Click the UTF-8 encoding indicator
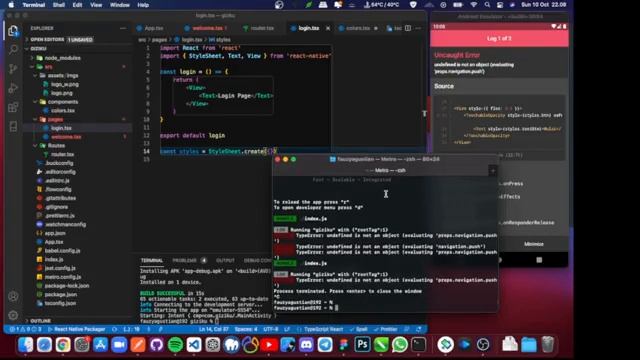640x360 pixels. (x=271, y=329)
